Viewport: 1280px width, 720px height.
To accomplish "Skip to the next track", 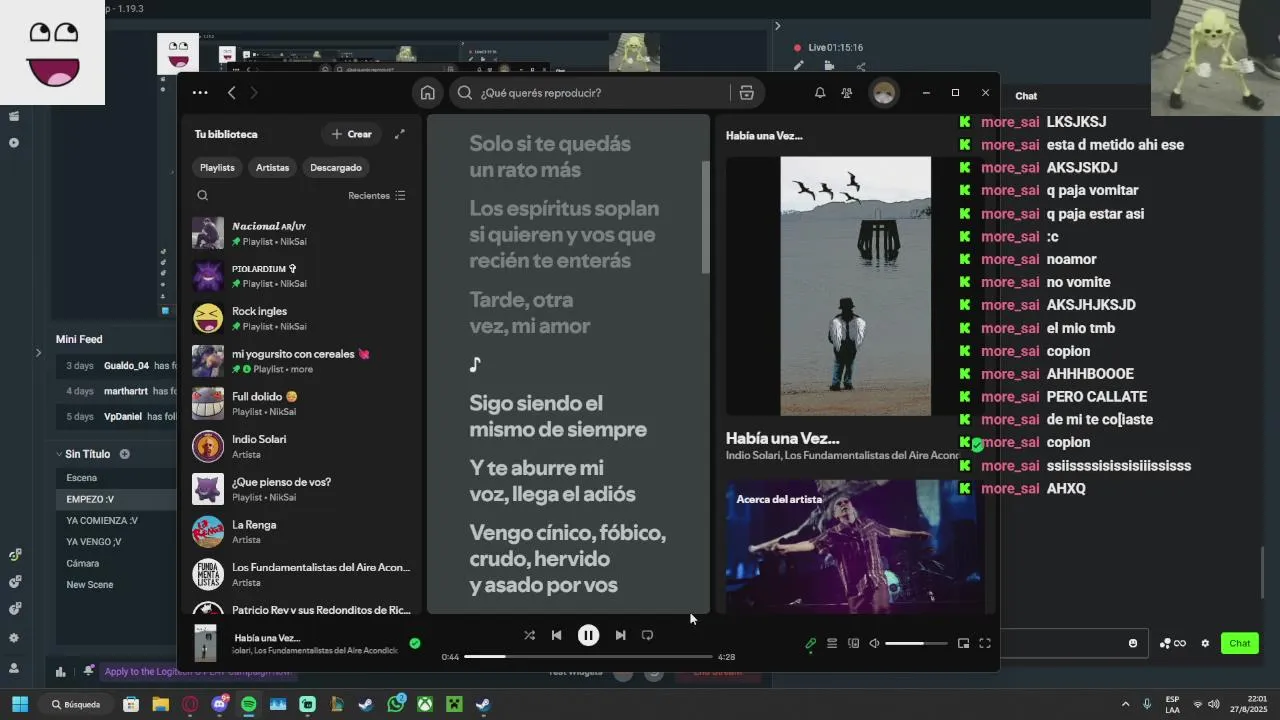I will [620, 635].
